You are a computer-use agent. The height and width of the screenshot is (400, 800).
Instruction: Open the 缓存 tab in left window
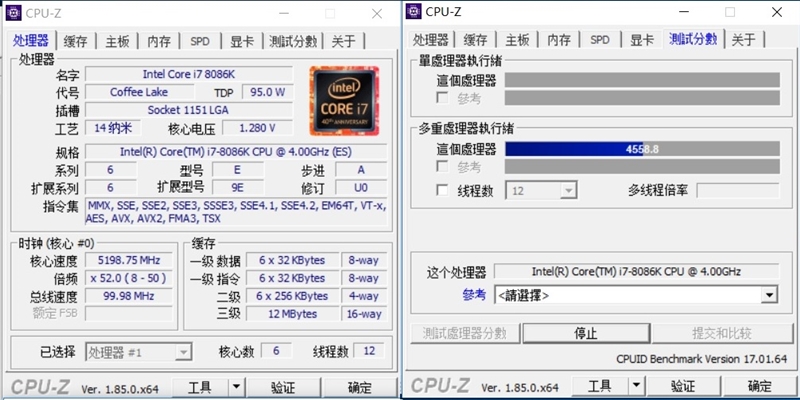click(x=76, y=41)
